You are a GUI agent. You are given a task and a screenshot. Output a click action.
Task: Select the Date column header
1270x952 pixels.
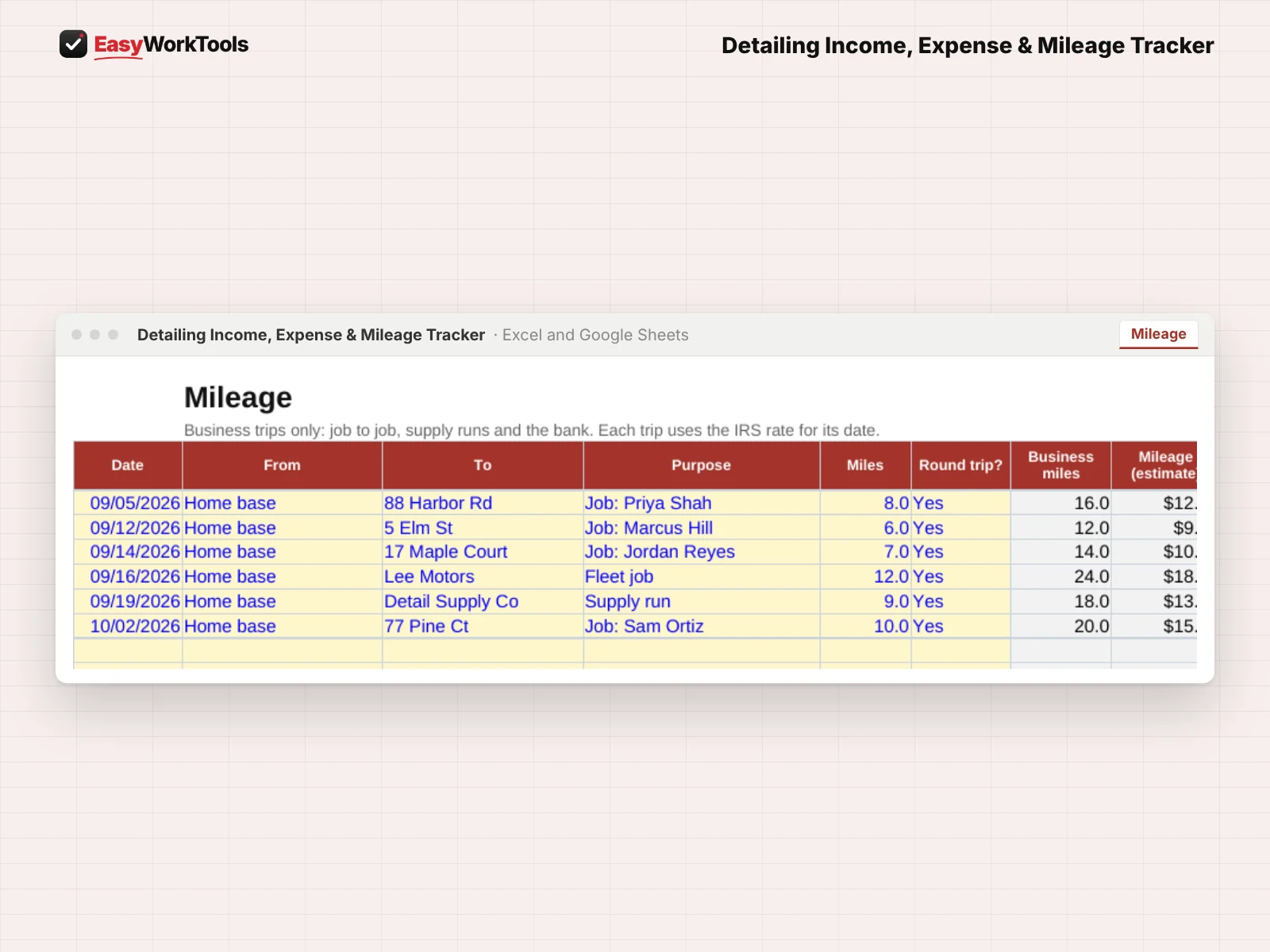point(128,465)
